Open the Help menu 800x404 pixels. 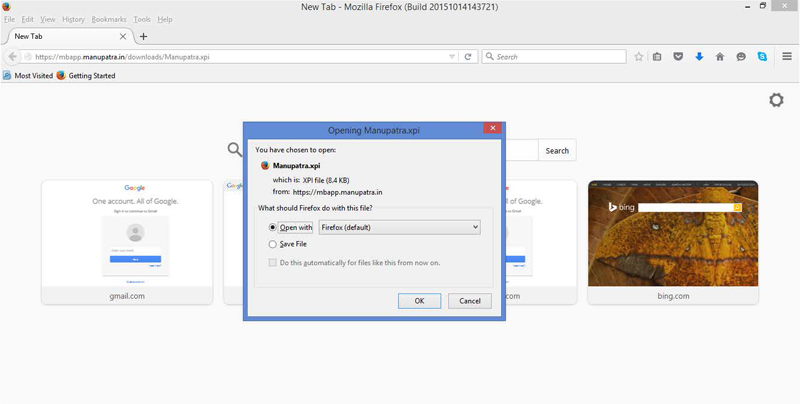(165, 19)
